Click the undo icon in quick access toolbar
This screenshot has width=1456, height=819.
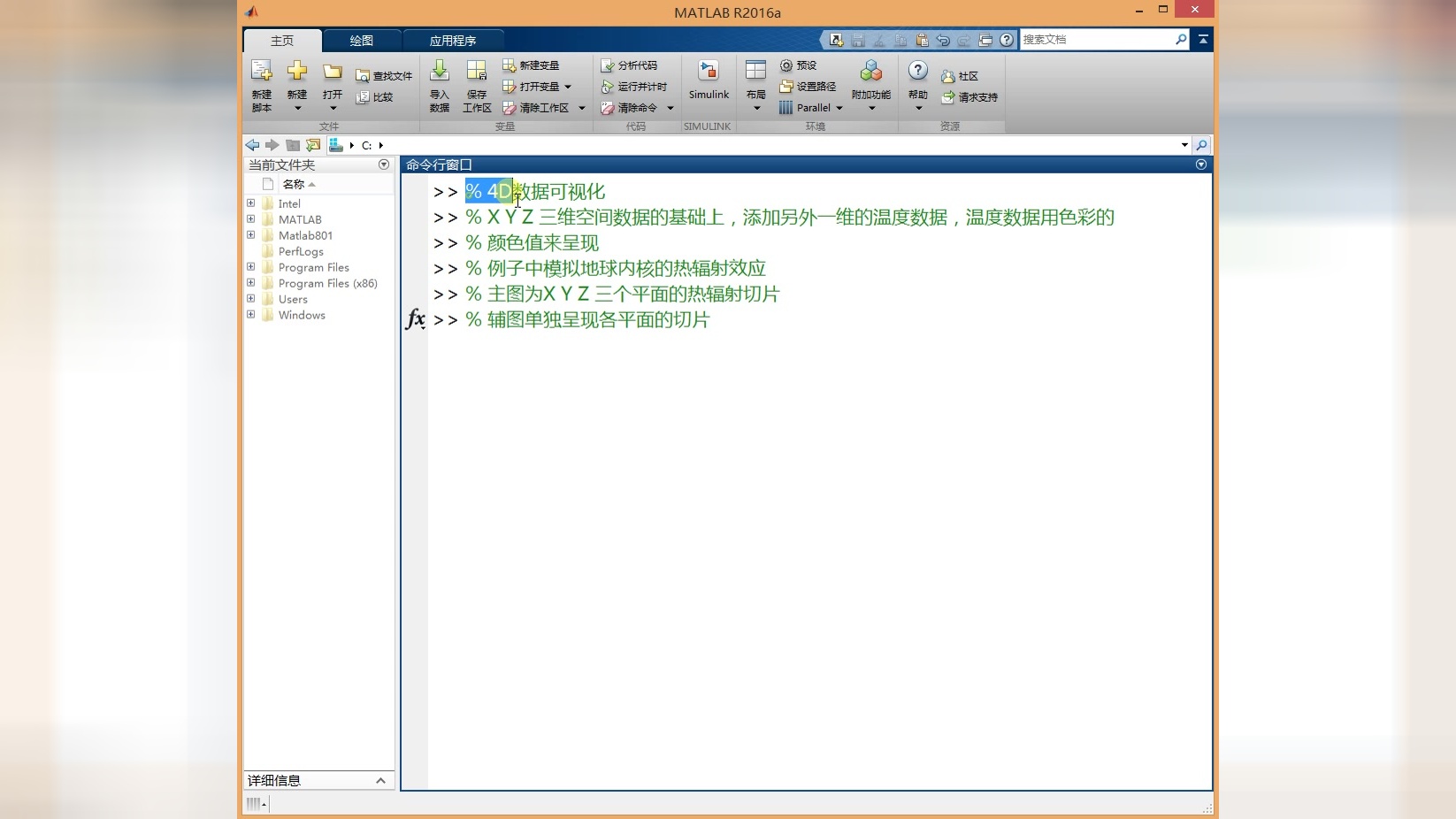(x=943, y=40)
